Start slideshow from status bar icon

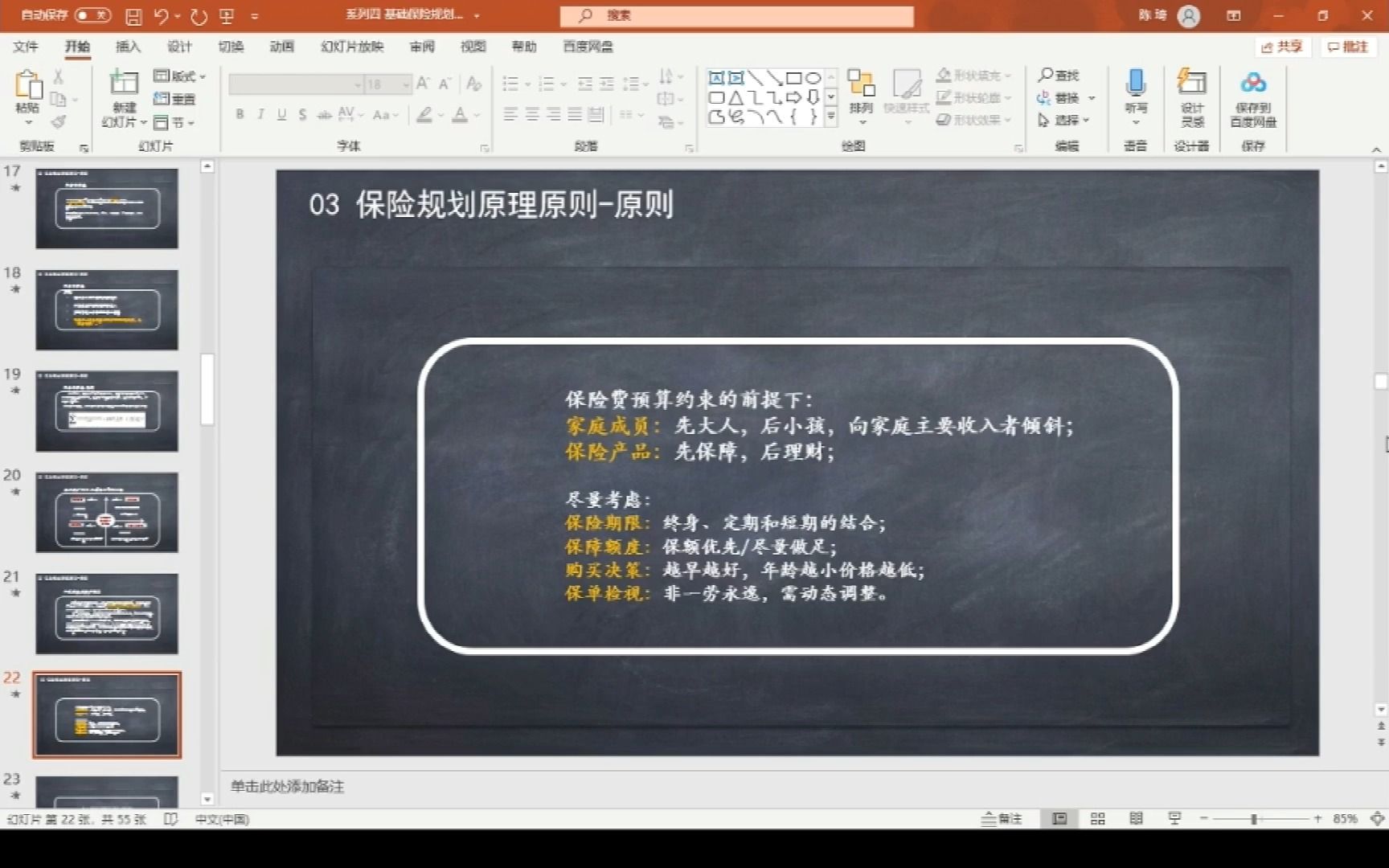[x=1174, y=819]
